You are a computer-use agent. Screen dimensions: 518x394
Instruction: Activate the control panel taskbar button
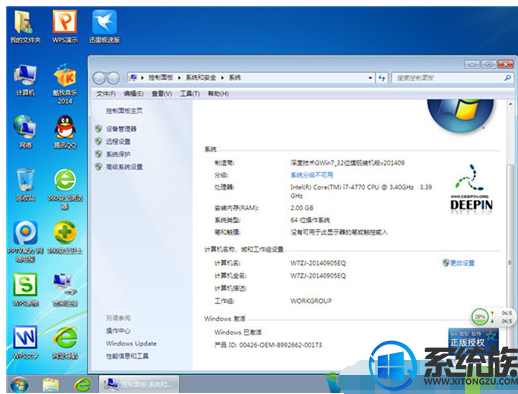139,384
